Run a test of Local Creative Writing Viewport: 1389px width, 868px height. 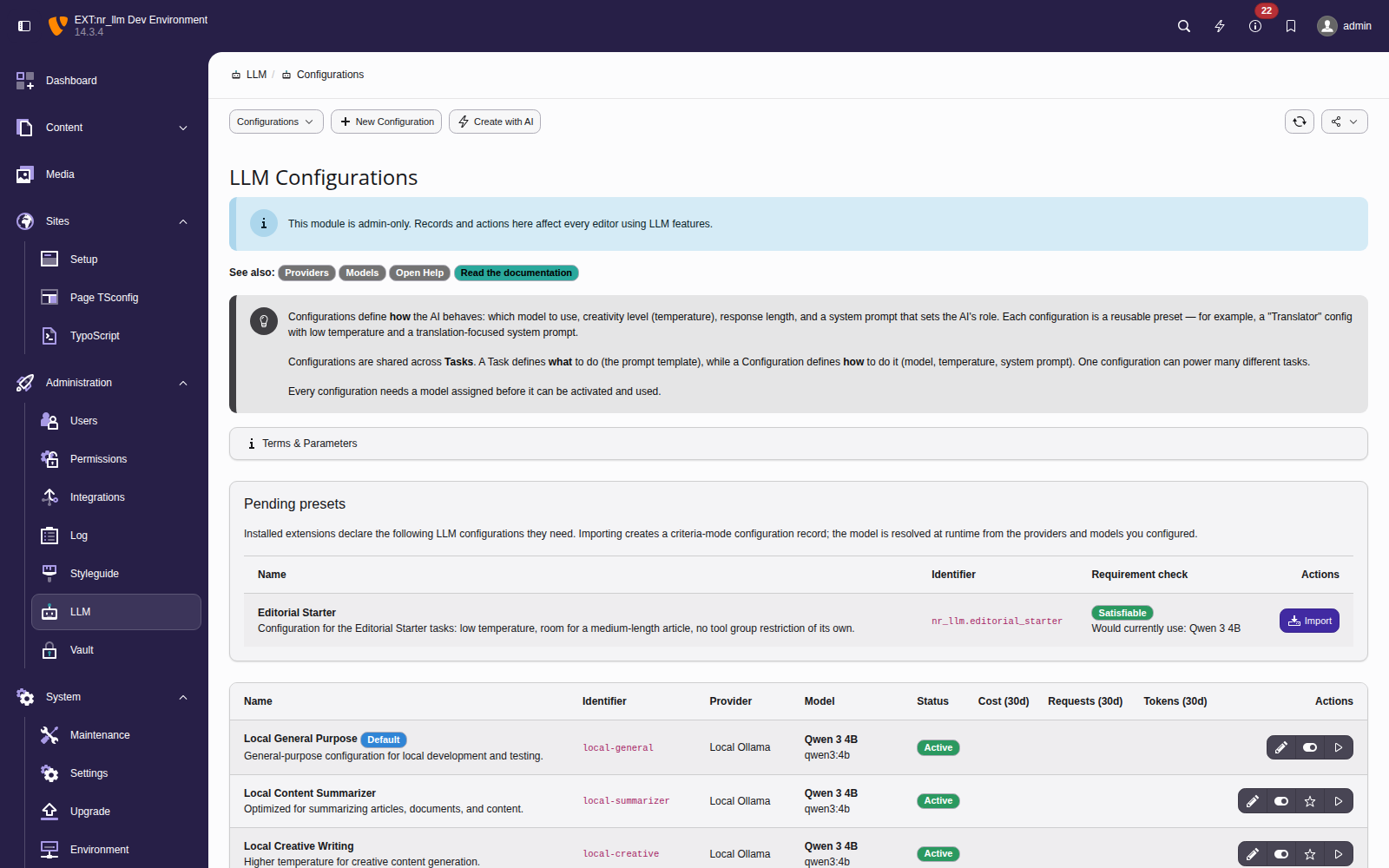click(x=1339, y=854)
